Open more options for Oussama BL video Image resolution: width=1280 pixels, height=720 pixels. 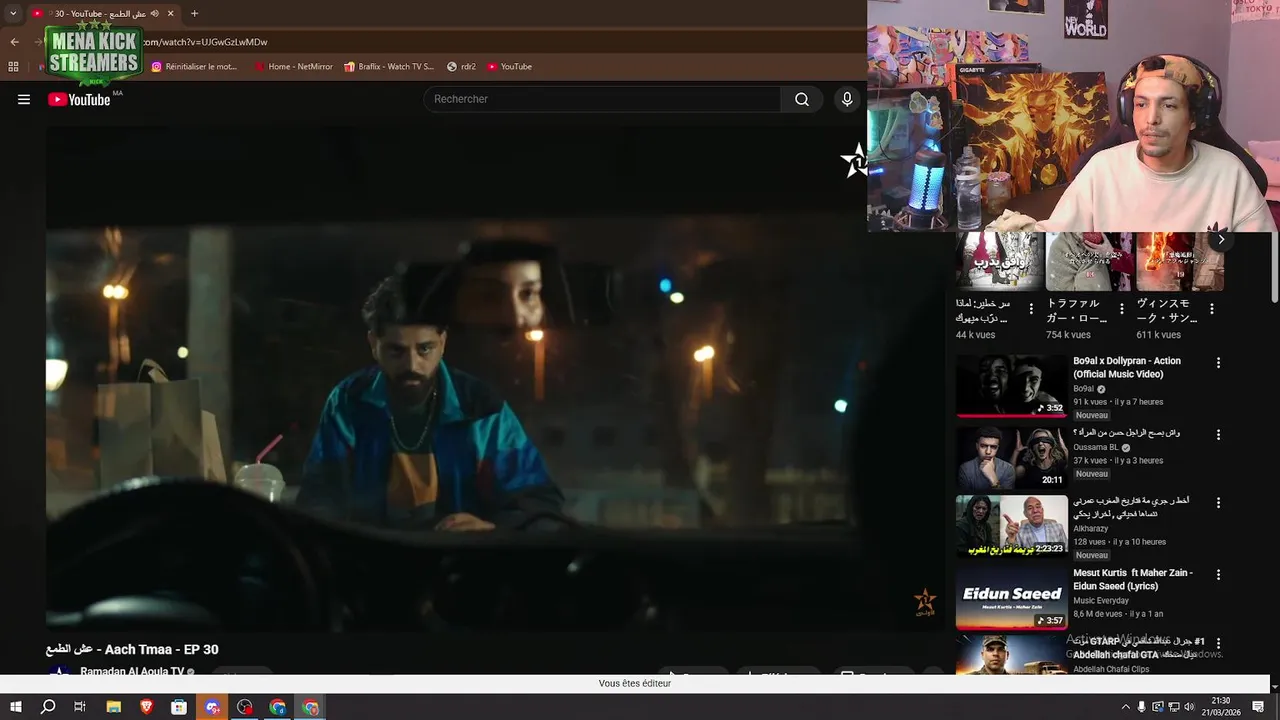tap(1218, 435)
